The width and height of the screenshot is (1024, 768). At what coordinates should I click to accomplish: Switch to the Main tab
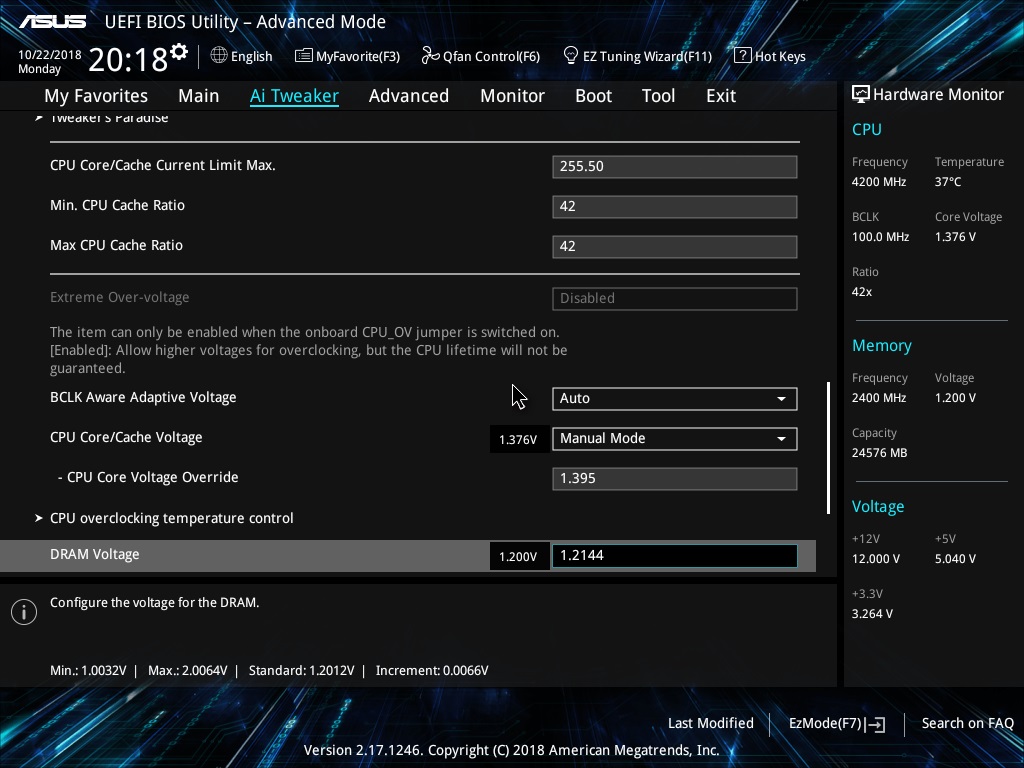pos(199,95)
